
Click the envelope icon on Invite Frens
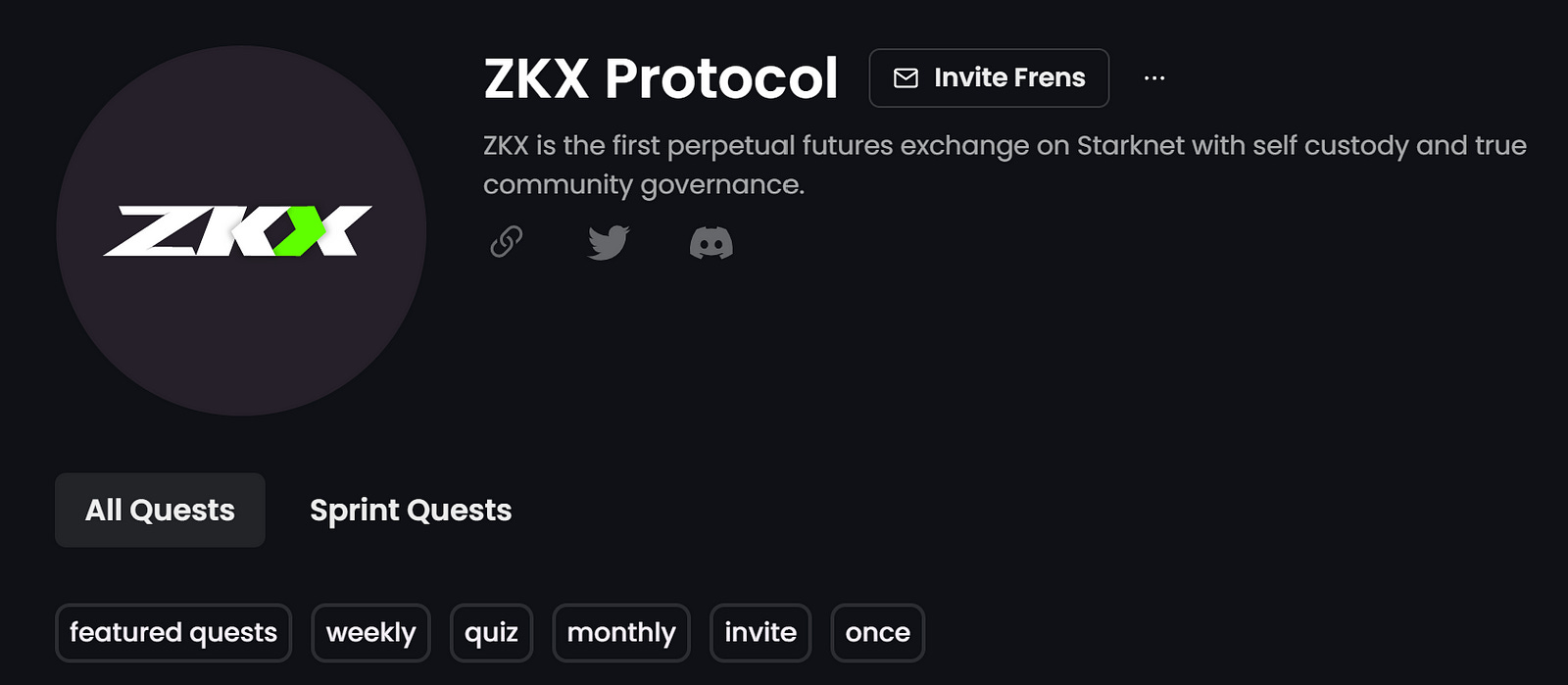[x=905, y=76]
